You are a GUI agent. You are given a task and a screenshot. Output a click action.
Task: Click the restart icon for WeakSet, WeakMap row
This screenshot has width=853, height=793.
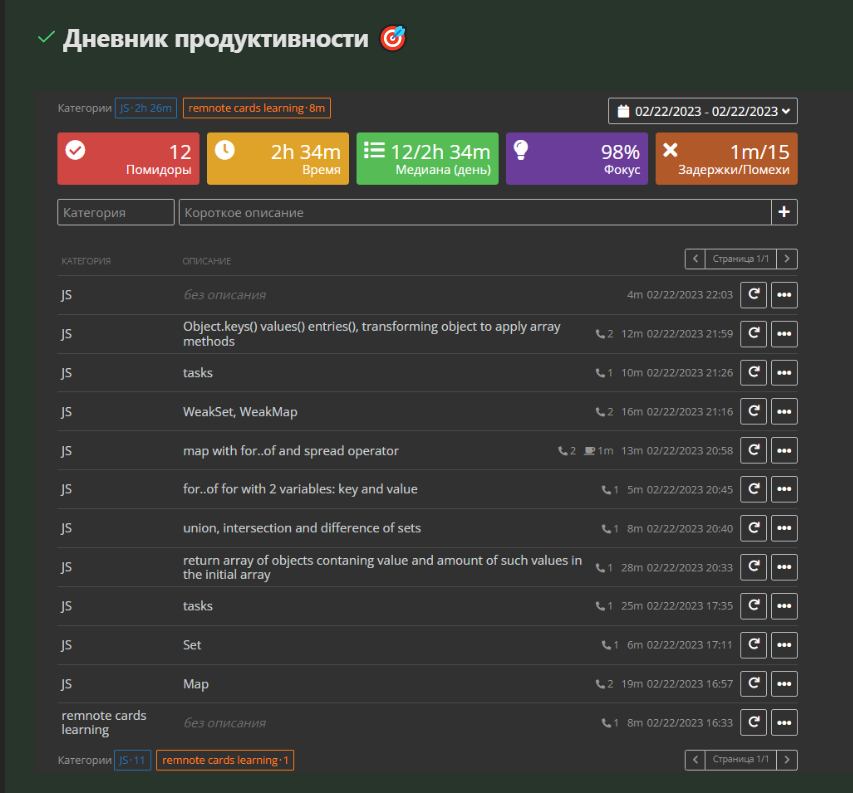pyautogui.click(x=753, y=411)
